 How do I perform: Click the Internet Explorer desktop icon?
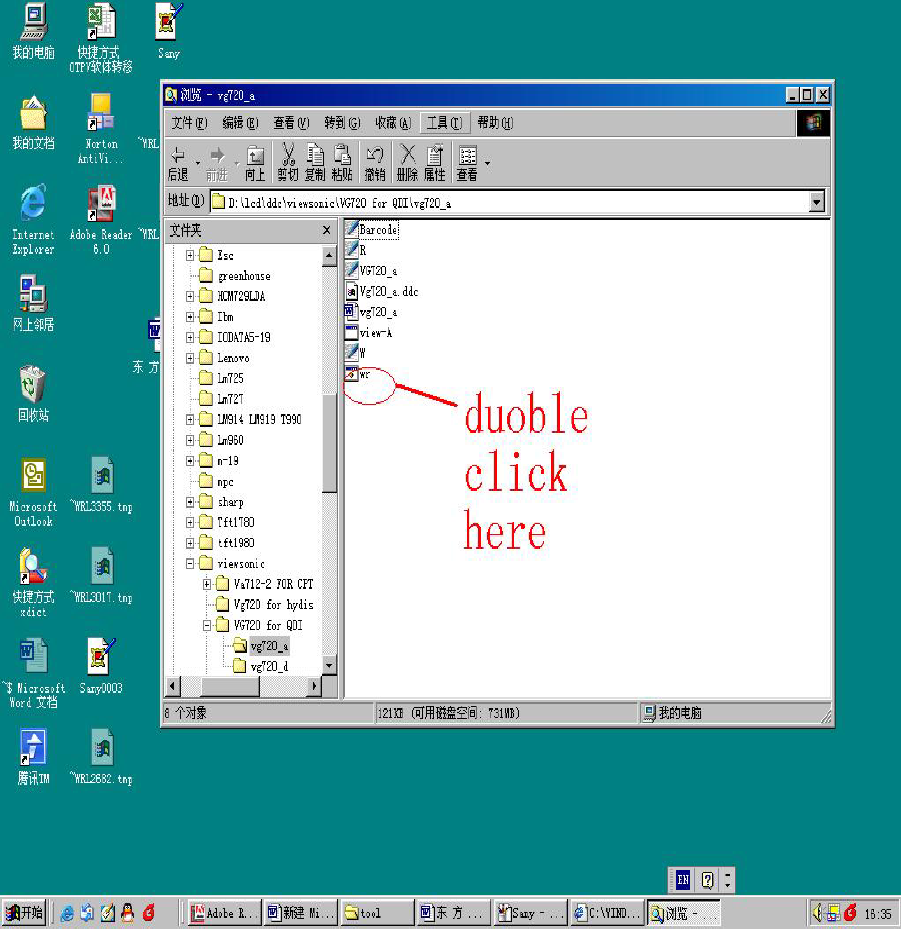pos(33,219)
